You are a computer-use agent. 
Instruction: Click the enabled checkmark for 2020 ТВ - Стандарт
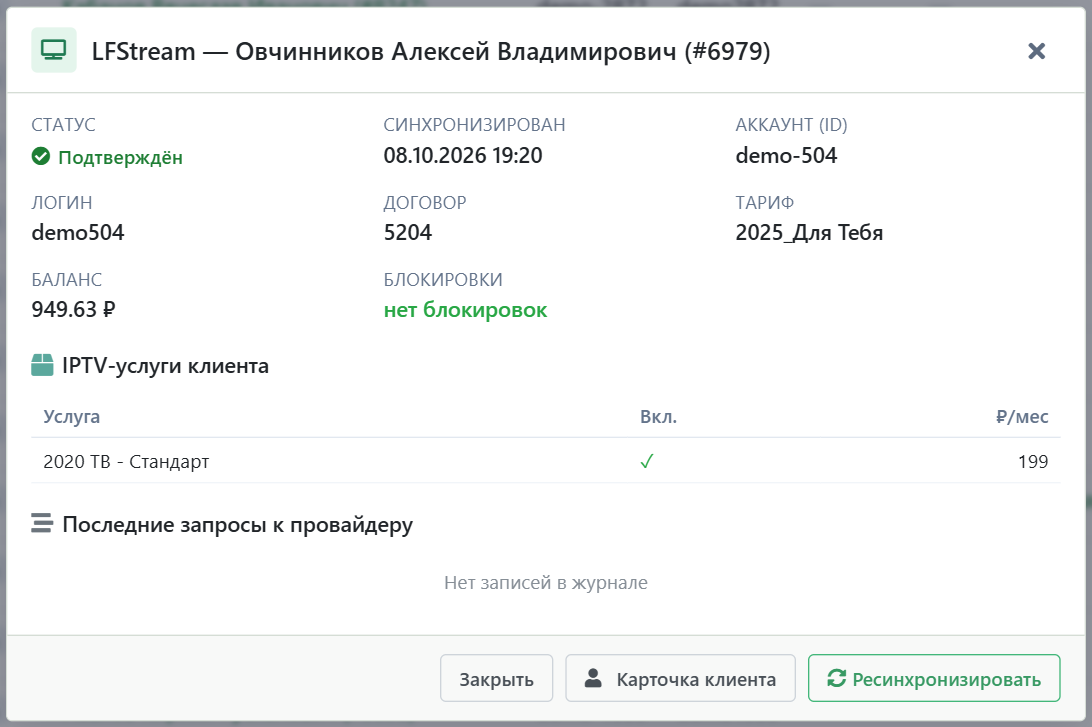point(647,461)
